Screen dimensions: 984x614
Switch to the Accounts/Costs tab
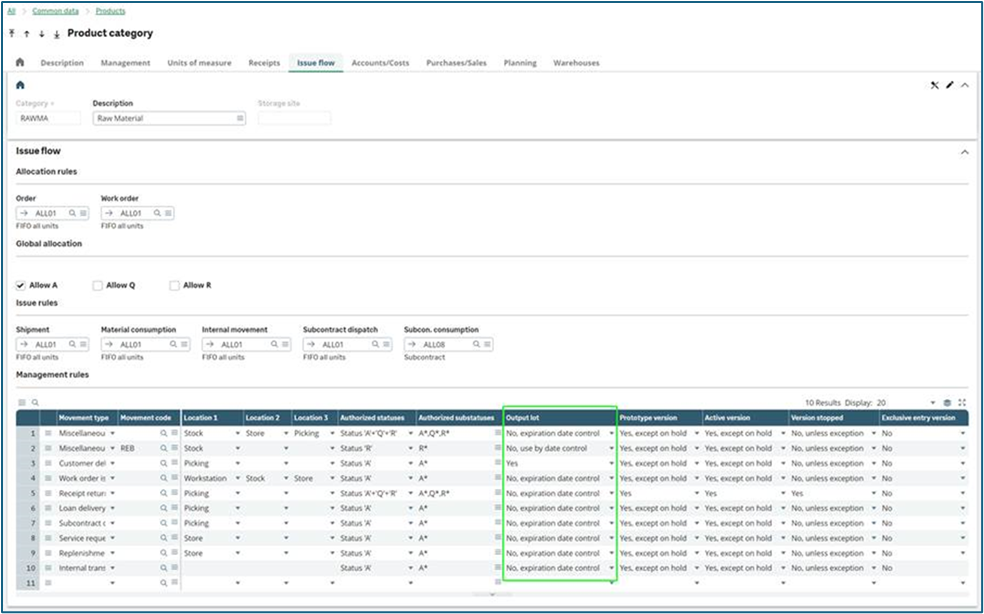[380, 63]
